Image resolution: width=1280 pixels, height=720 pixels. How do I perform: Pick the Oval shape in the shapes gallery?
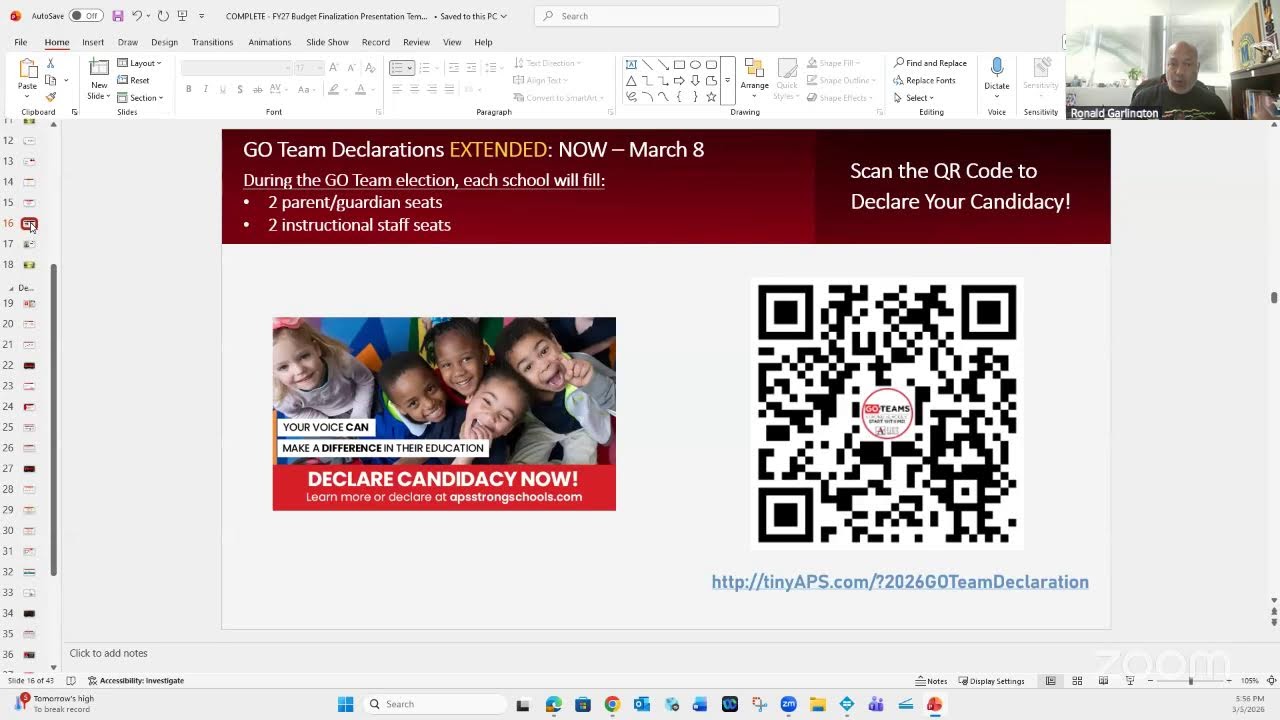[695, 65]
